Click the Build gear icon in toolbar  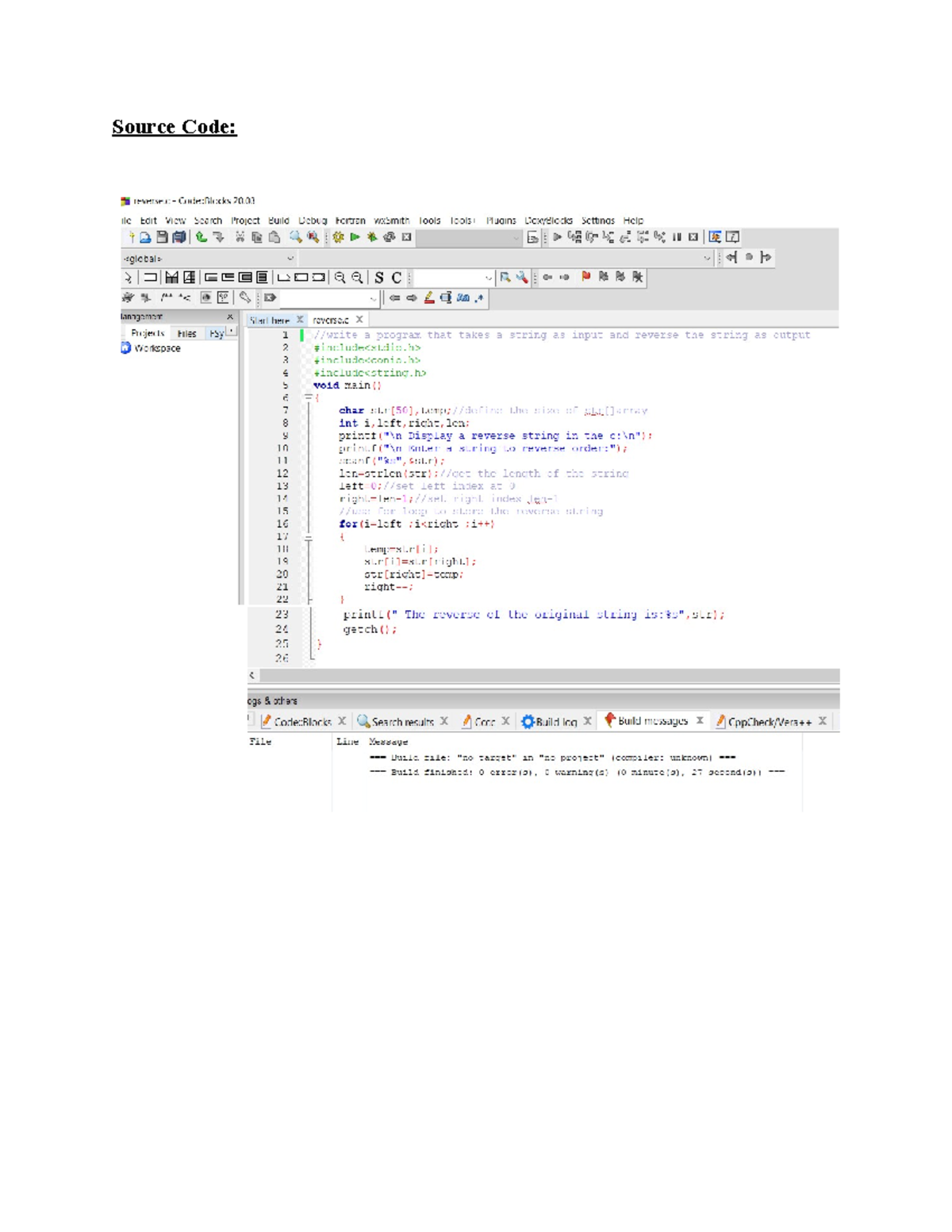pyautogui.click(x=338, y=237)
